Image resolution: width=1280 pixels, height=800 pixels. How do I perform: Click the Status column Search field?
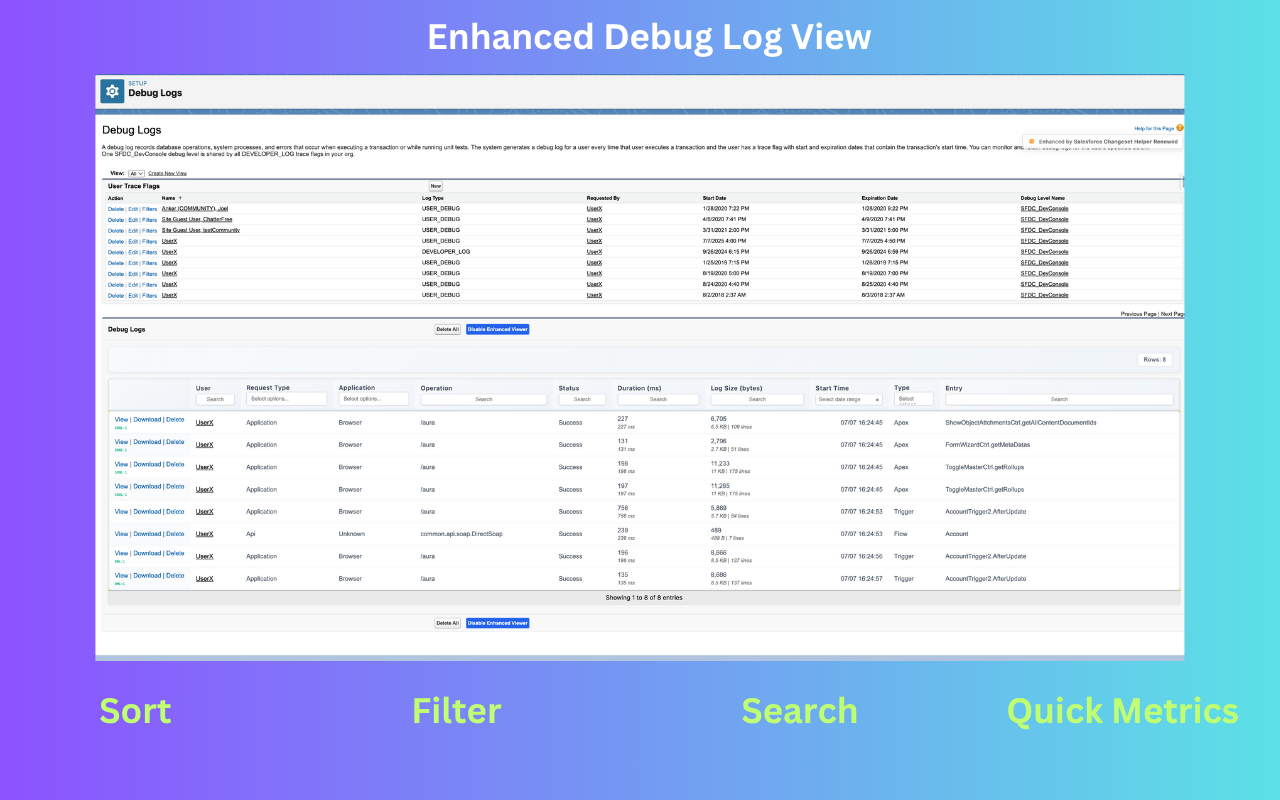coord(582,399)
